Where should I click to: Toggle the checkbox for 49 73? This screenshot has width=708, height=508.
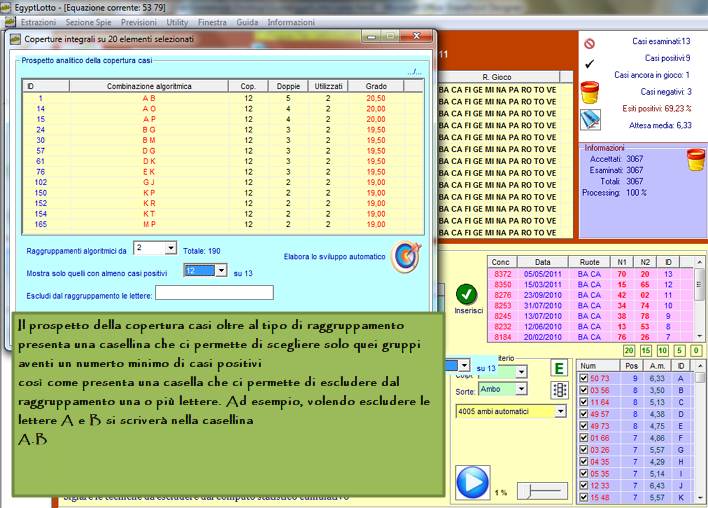[x=583, y=426]
